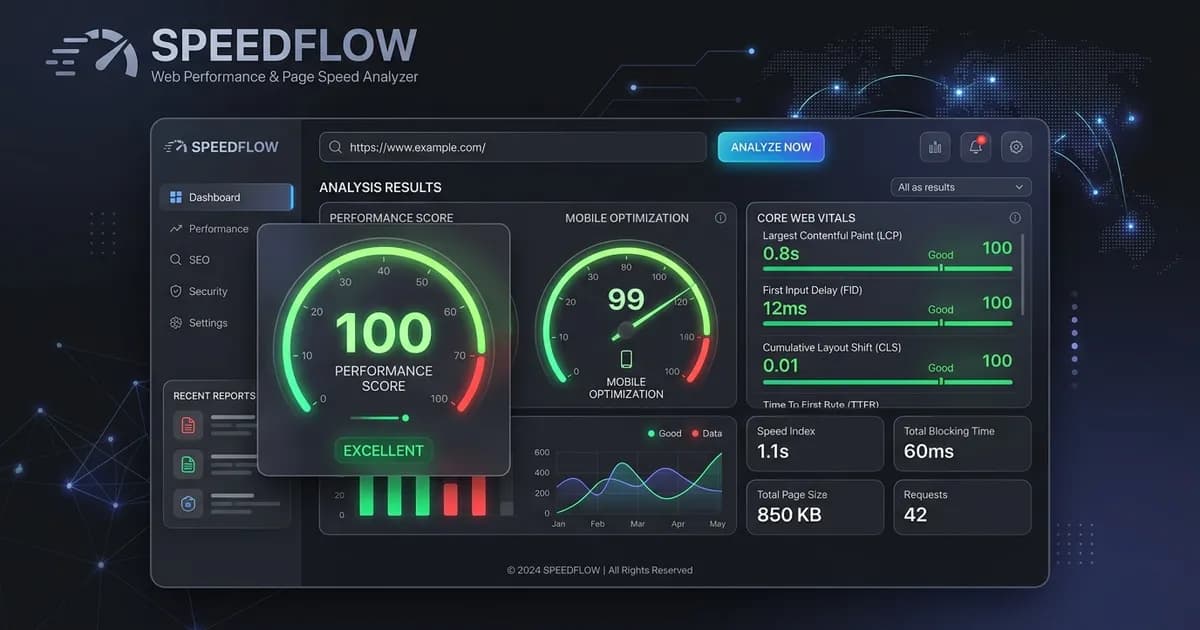Toggle the Good legend series
Viewport: 1200px width, 630px height.
point(664,433)
